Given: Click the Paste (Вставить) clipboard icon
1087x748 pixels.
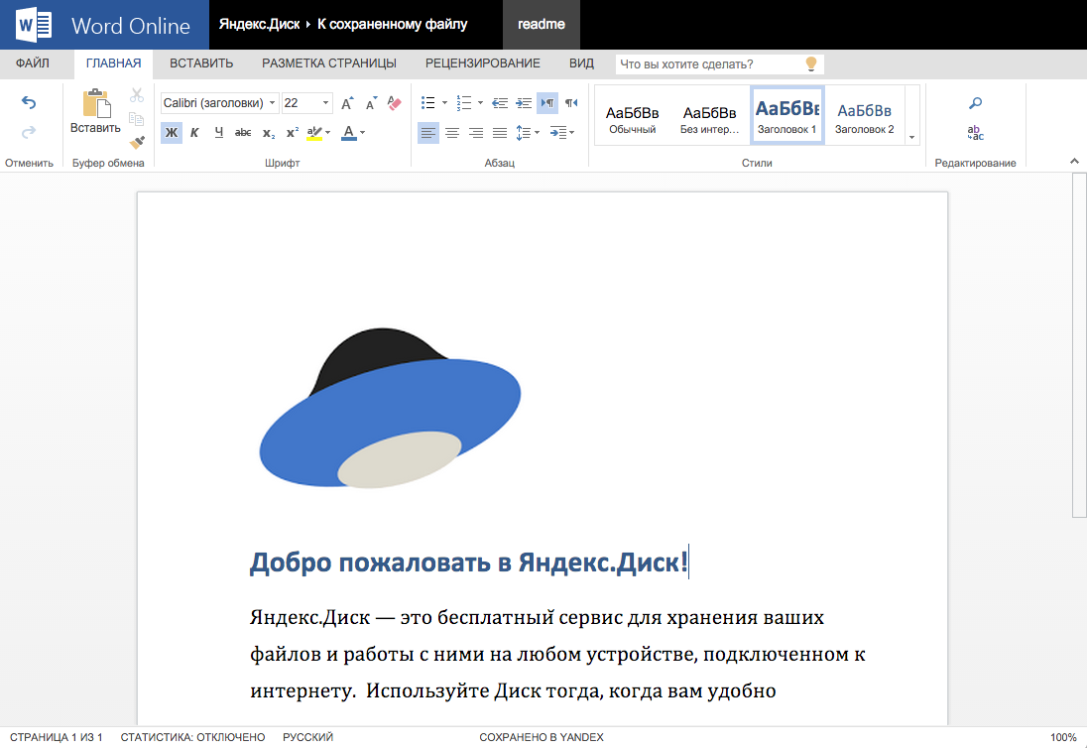Looking at the screenshot, I should (x=95, y=104).
